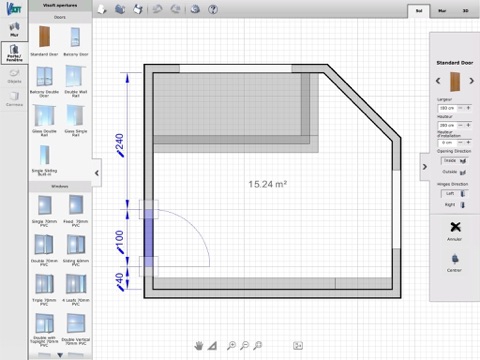The width and height of the screenshot is (480, 360).
Task: Set hinges direction to Left
Action: (455, 193)
